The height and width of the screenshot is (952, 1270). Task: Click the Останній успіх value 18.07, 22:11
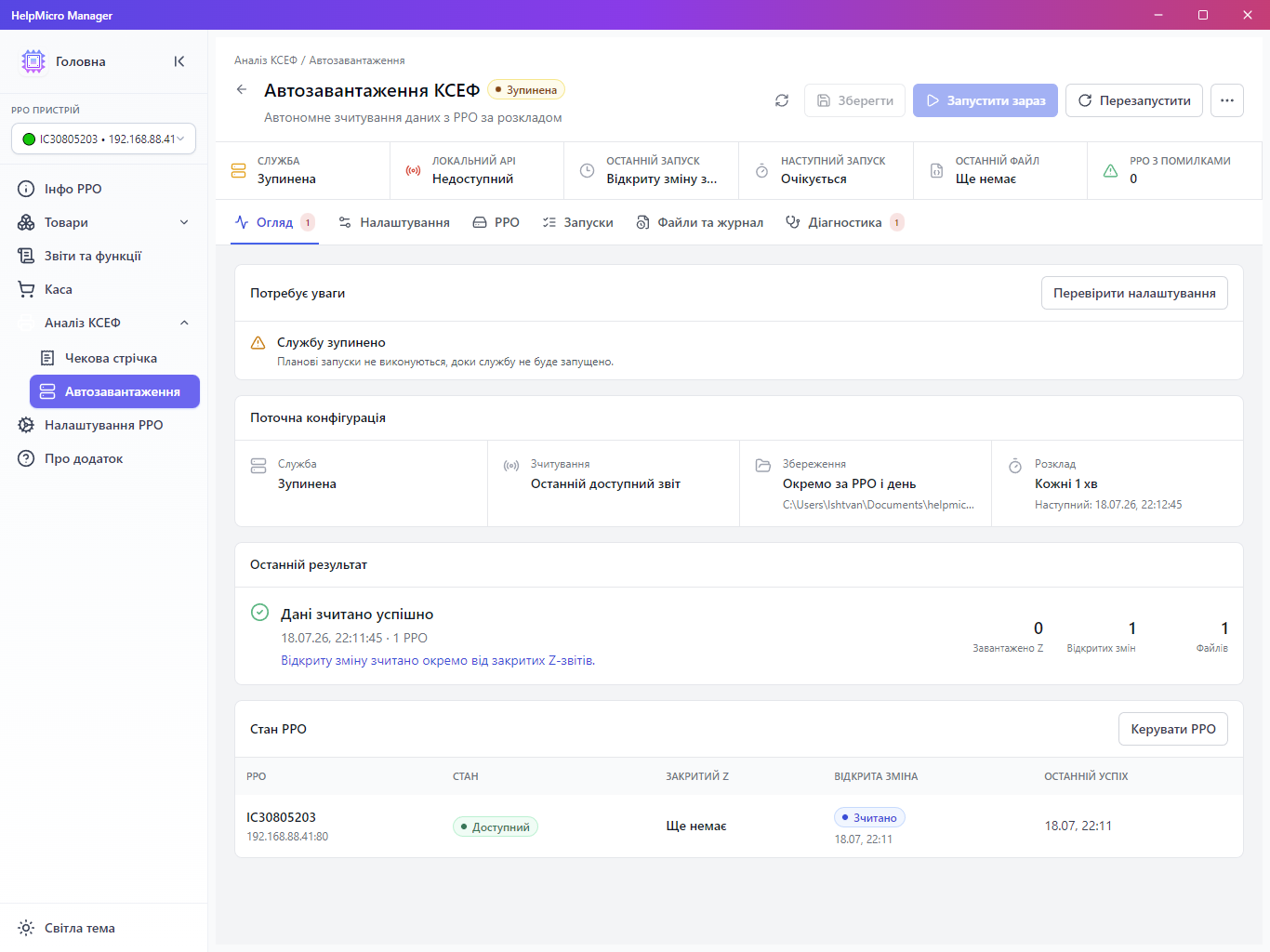point(1078,826)
